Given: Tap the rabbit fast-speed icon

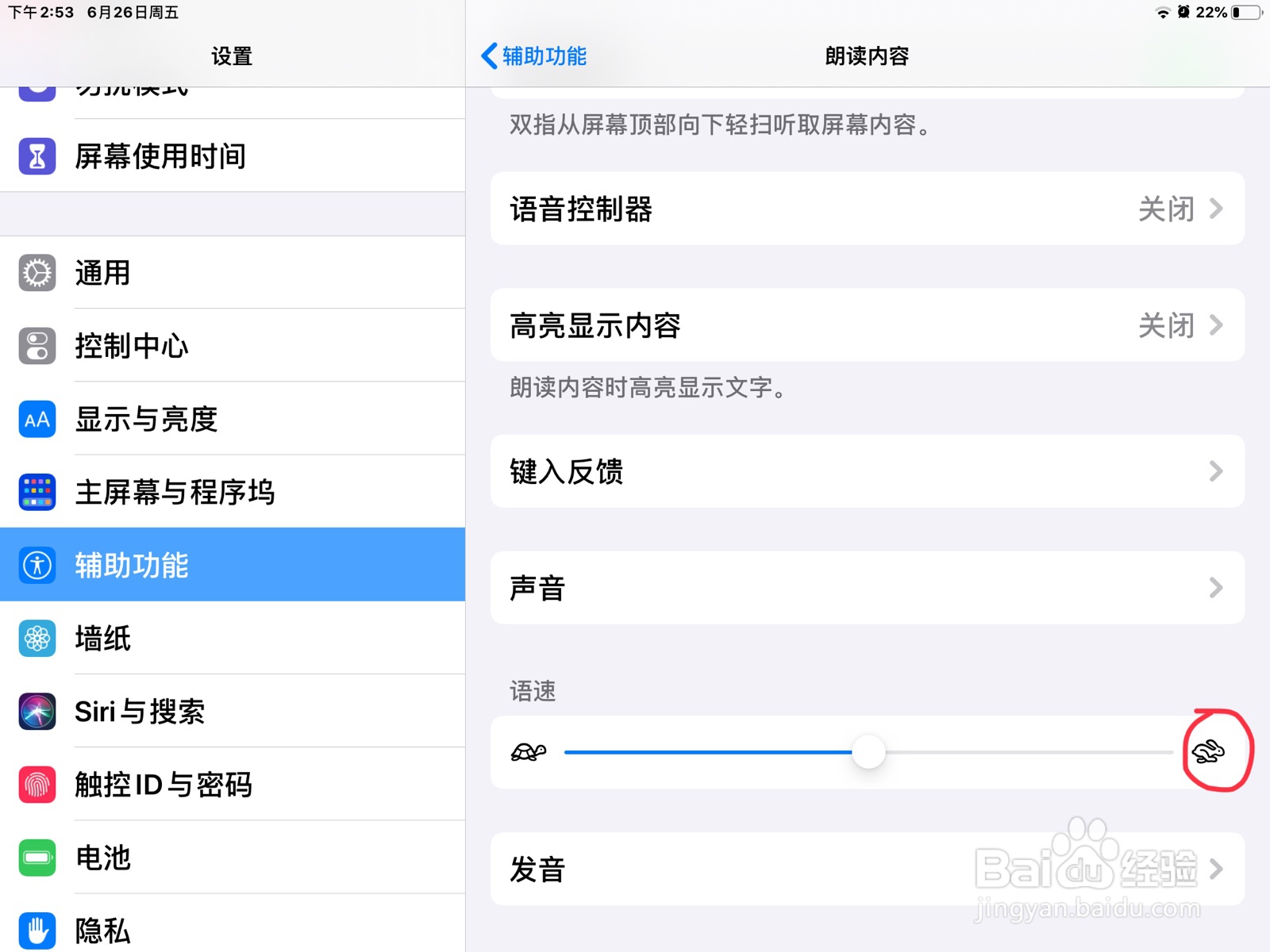Looking at the screenshot, I should 1208,751.
